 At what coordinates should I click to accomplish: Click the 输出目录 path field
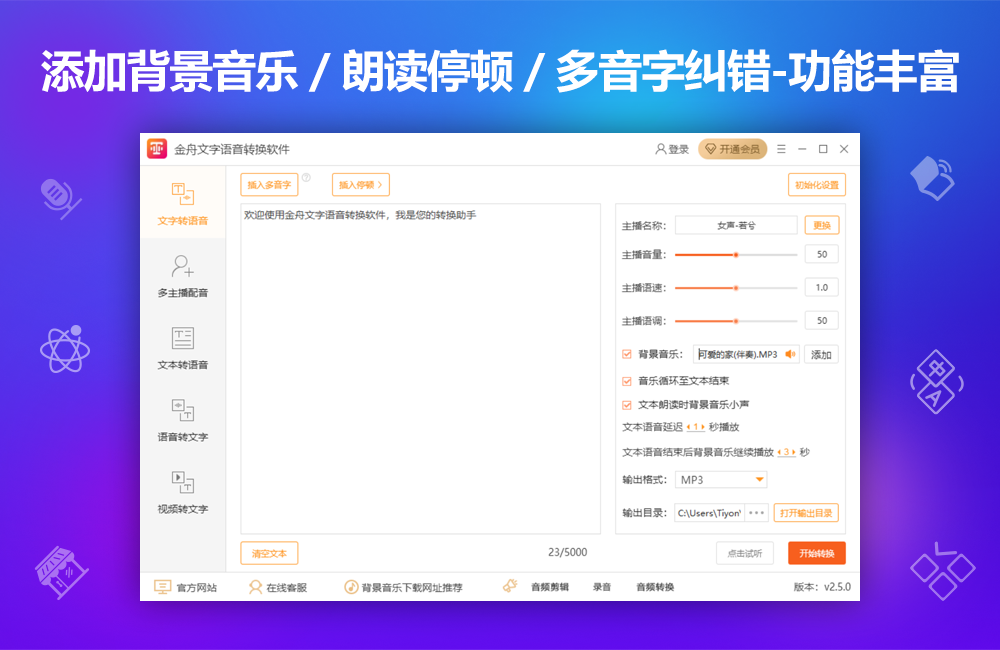(x=709, y=513)
